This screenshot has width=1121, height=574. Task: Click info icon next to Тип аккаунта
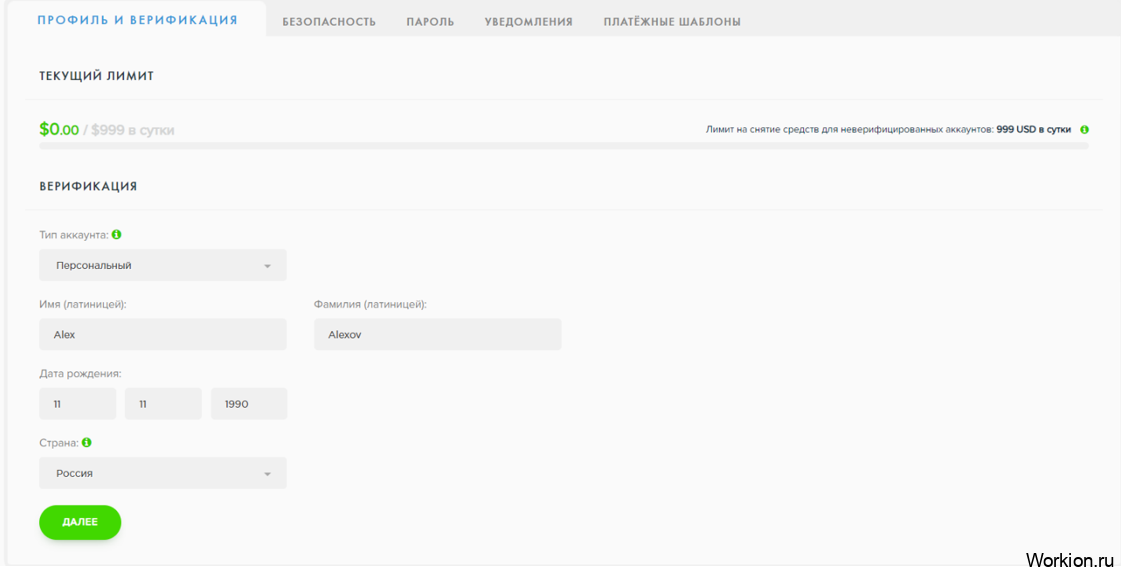coord(117,234)
